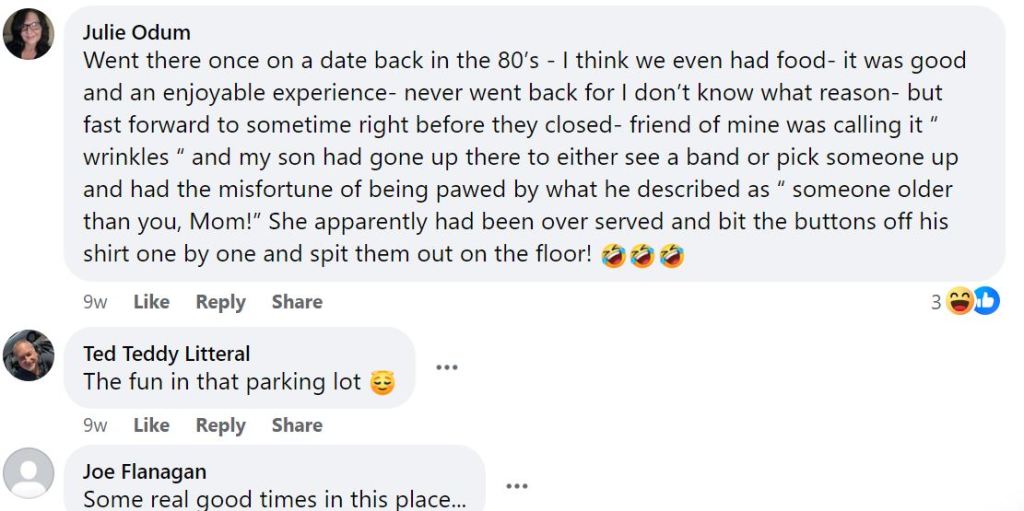Image resolution: width=1024 pixels, height=511 pixels.
Task: Open the Joe Flanagan name link
Action: coord(145,472)
